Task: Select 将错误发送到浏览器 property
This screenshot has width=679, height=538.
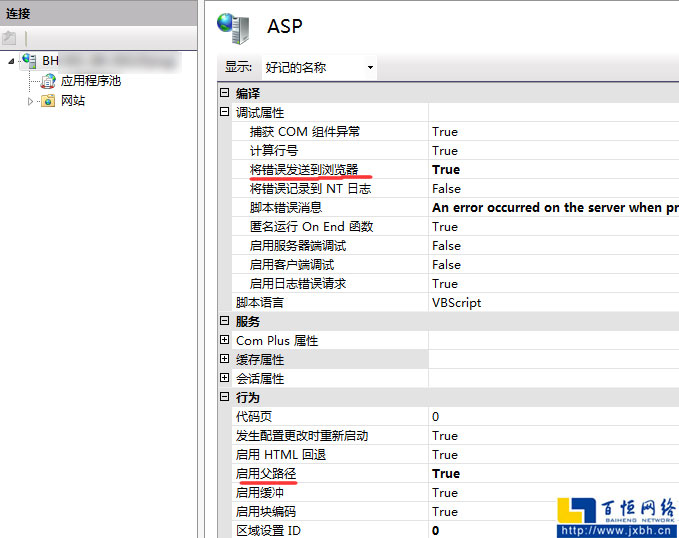Action: (304, 170)
